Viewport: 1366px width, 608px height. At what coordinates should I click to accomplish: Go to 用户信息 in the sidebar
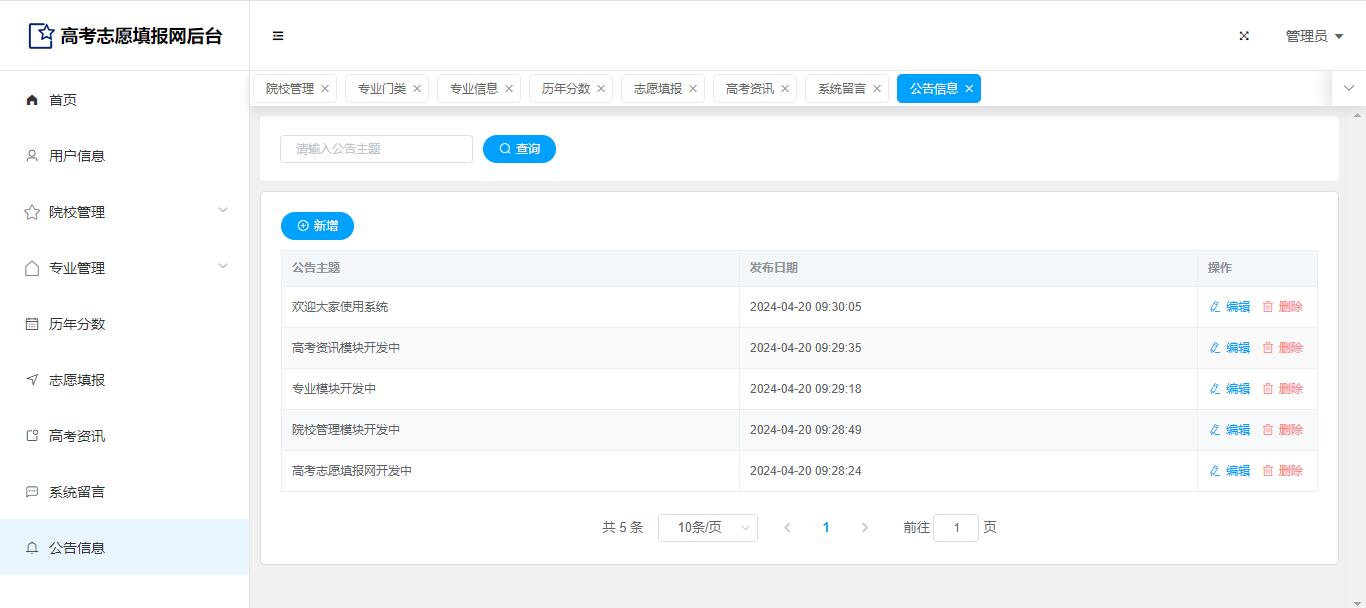pyautogui.click(x=77, y=156)
